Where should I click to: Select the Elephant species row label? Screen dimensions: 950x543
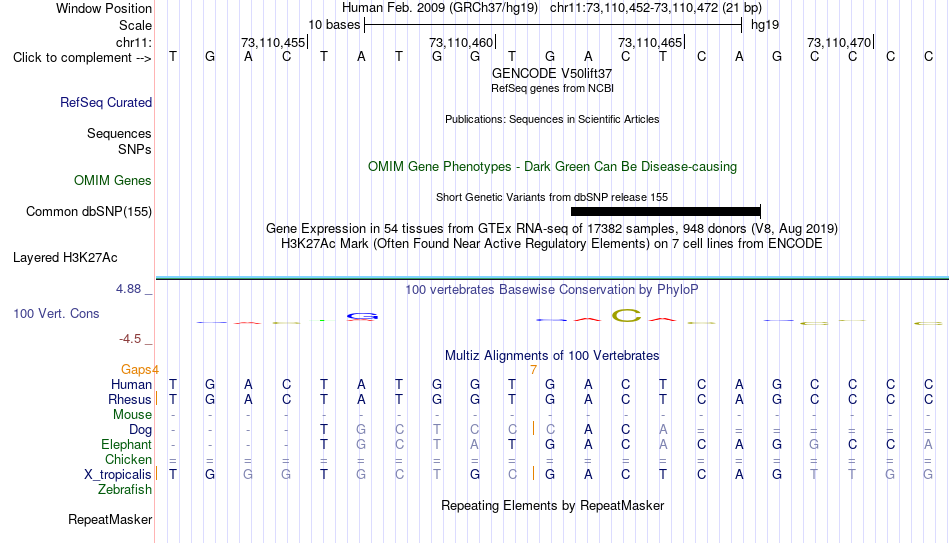click(x=126, y=444)
